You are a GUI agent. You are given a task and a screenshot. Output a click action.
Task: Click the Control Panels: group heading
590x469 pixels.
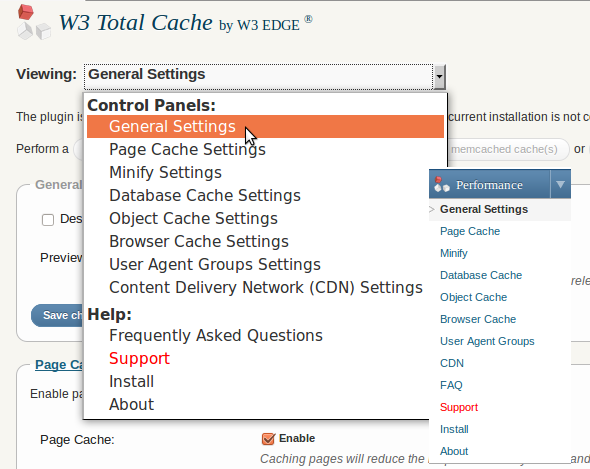click(x=152, y=105)
